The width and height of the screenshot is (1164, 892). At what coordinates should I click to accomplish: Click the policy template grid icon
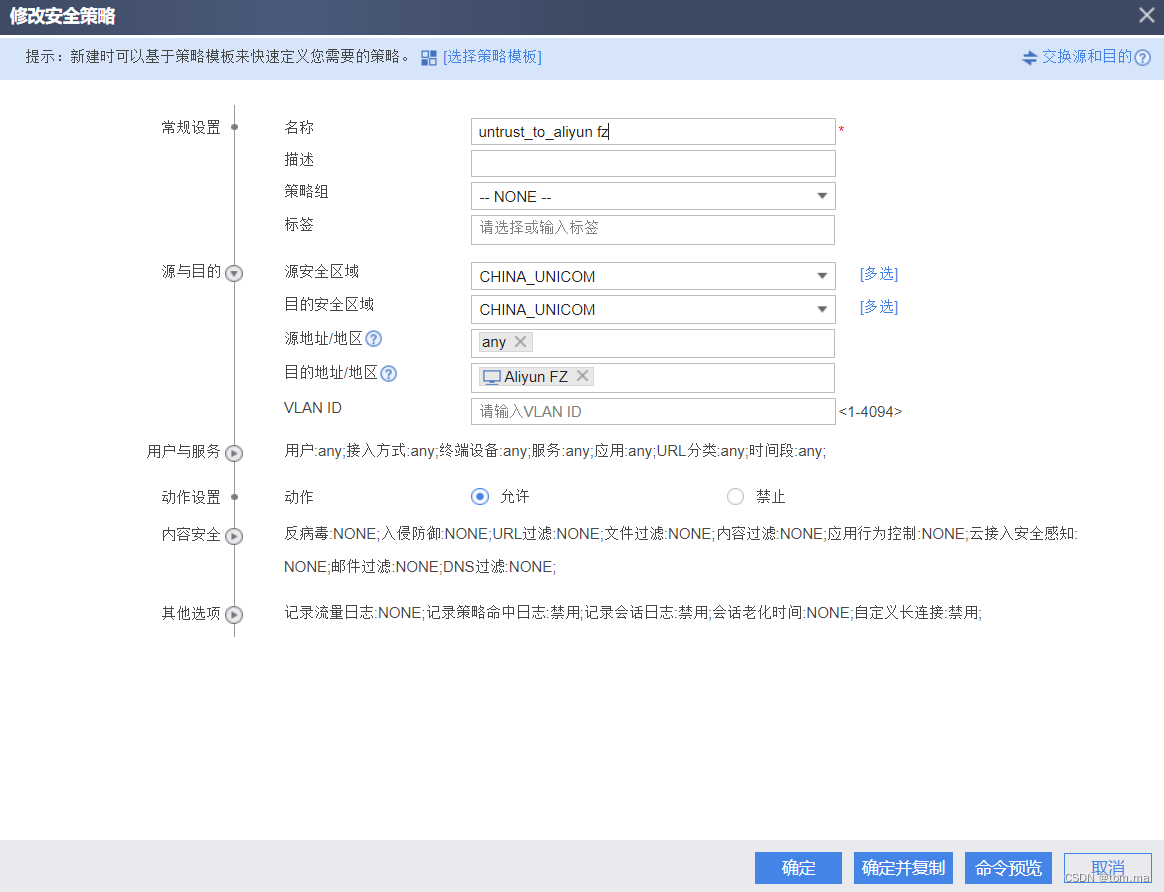click(x=428, y=58)
